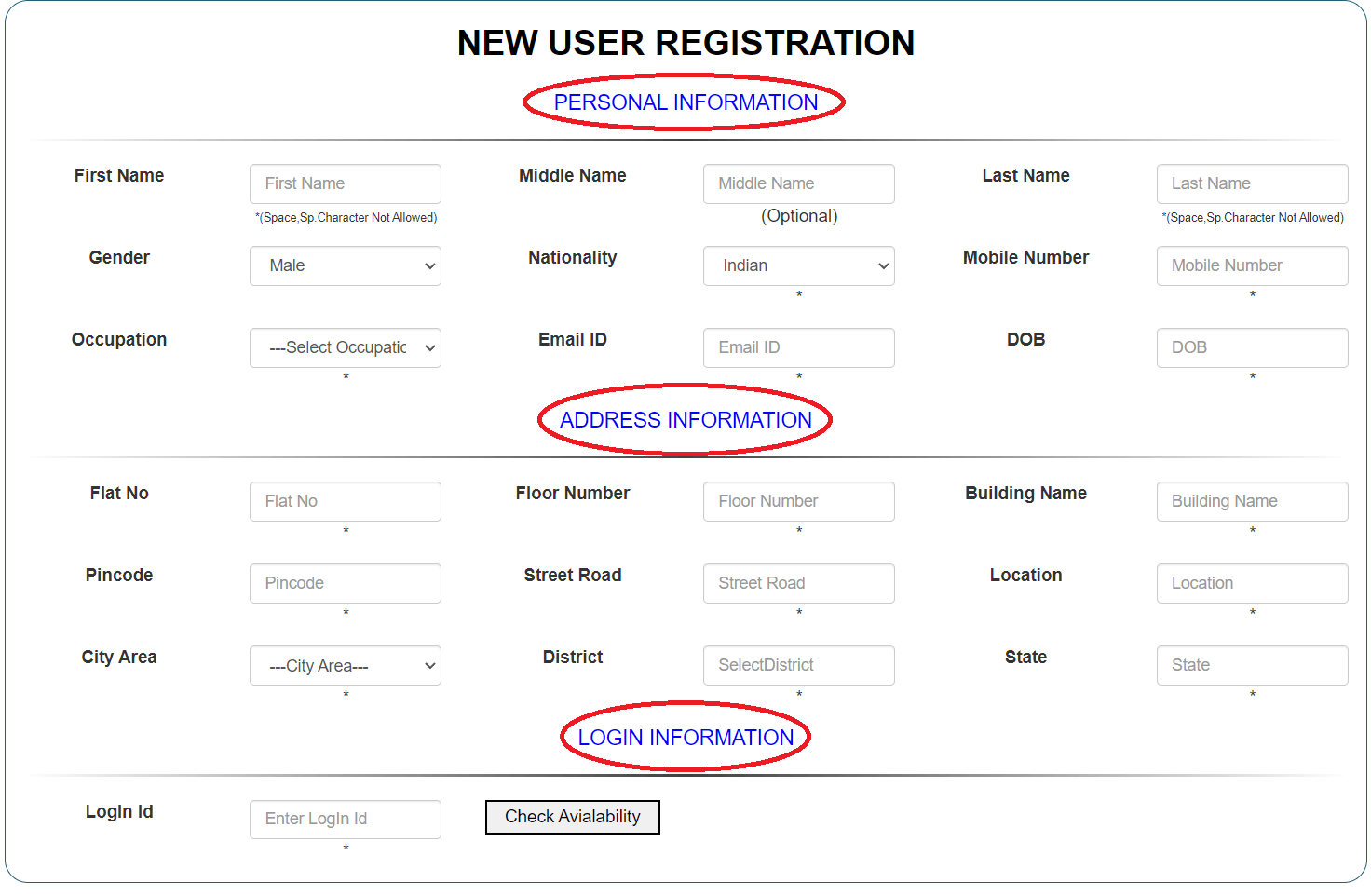
Task: Click the First Name input field
Action: pos(345,183)
